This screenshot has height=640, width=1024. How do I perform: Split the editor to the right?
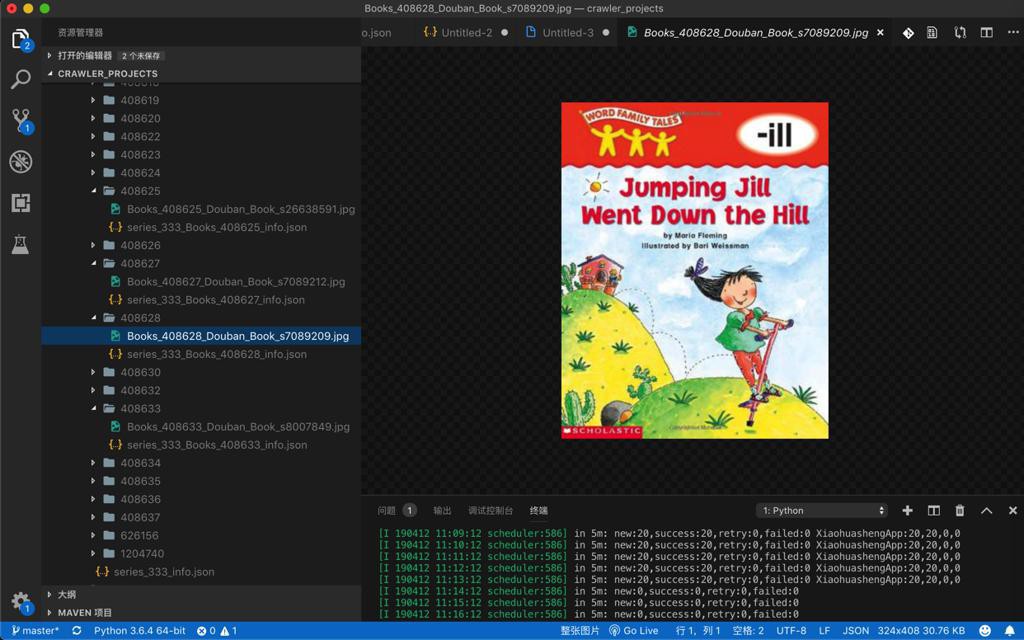click(x=986, y=33)
